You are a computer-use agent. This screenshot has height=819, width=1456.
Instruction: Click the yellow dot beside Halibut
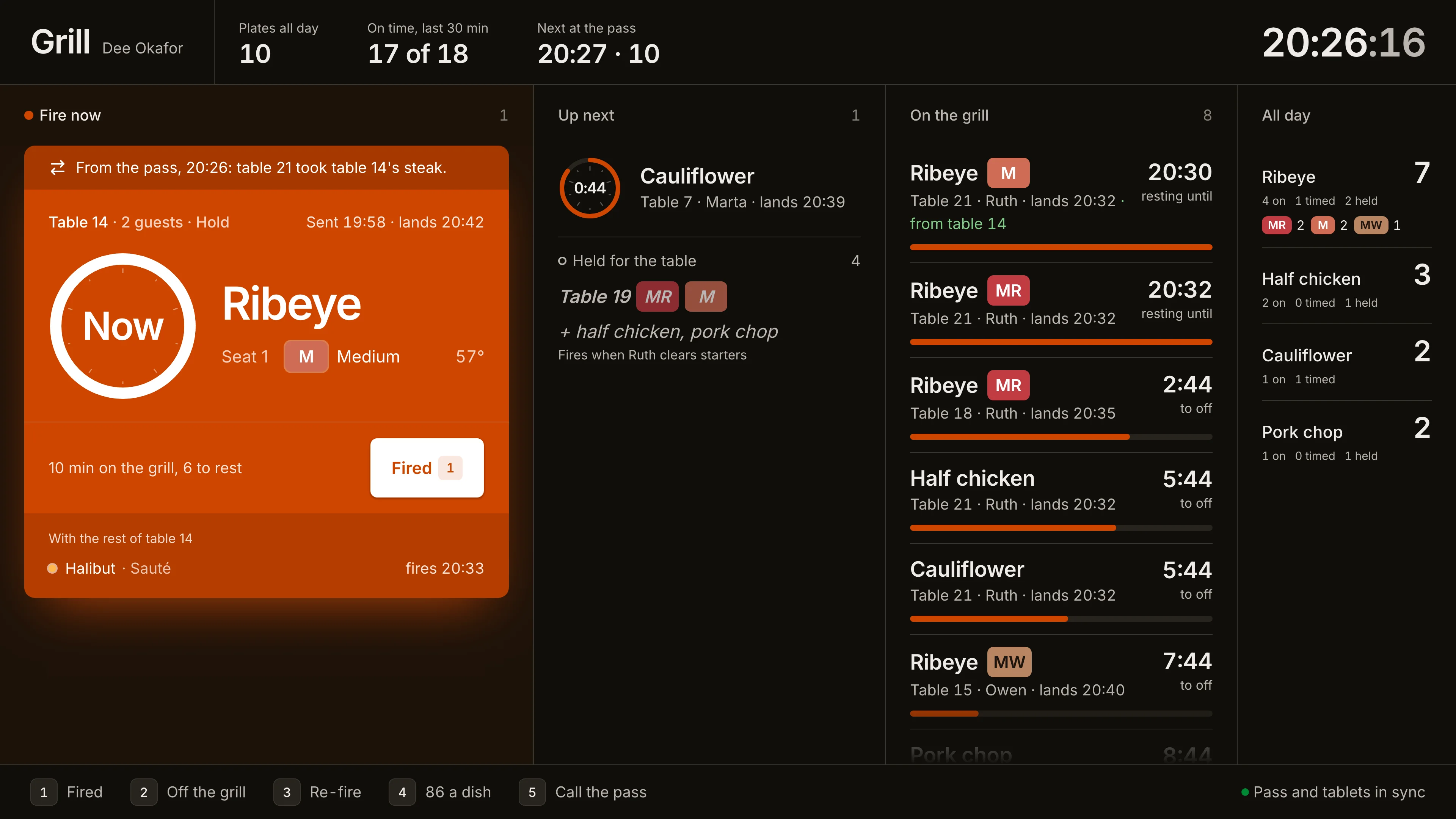coord(53,568)
